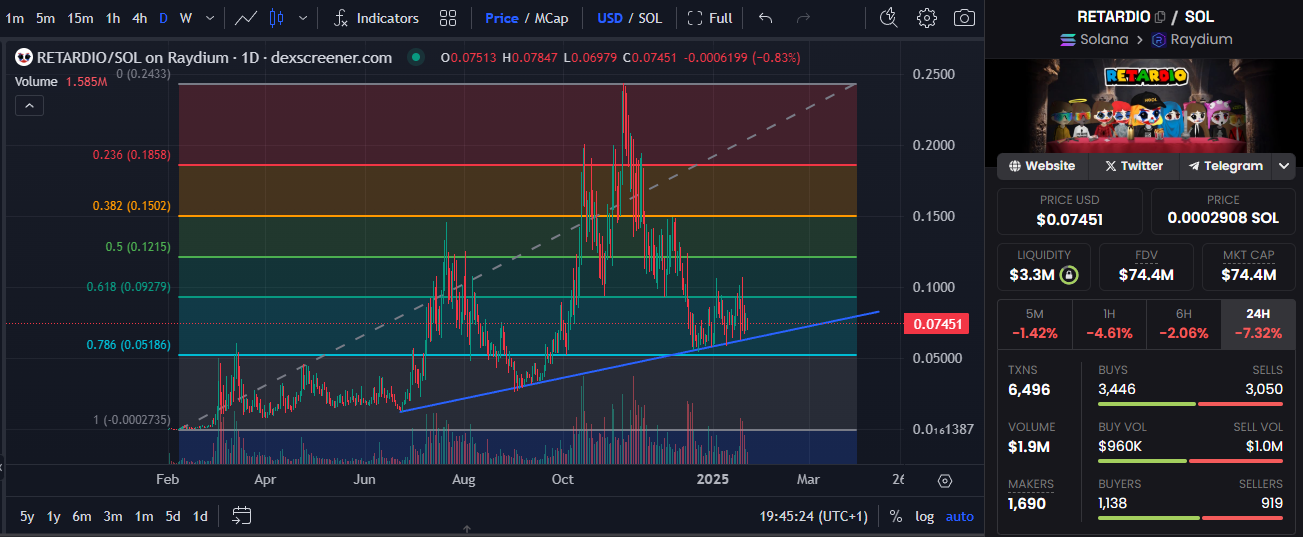The image size is (1303, 537).
Task: Open the layout grid selector icon
Action: [x=448, y=18]
